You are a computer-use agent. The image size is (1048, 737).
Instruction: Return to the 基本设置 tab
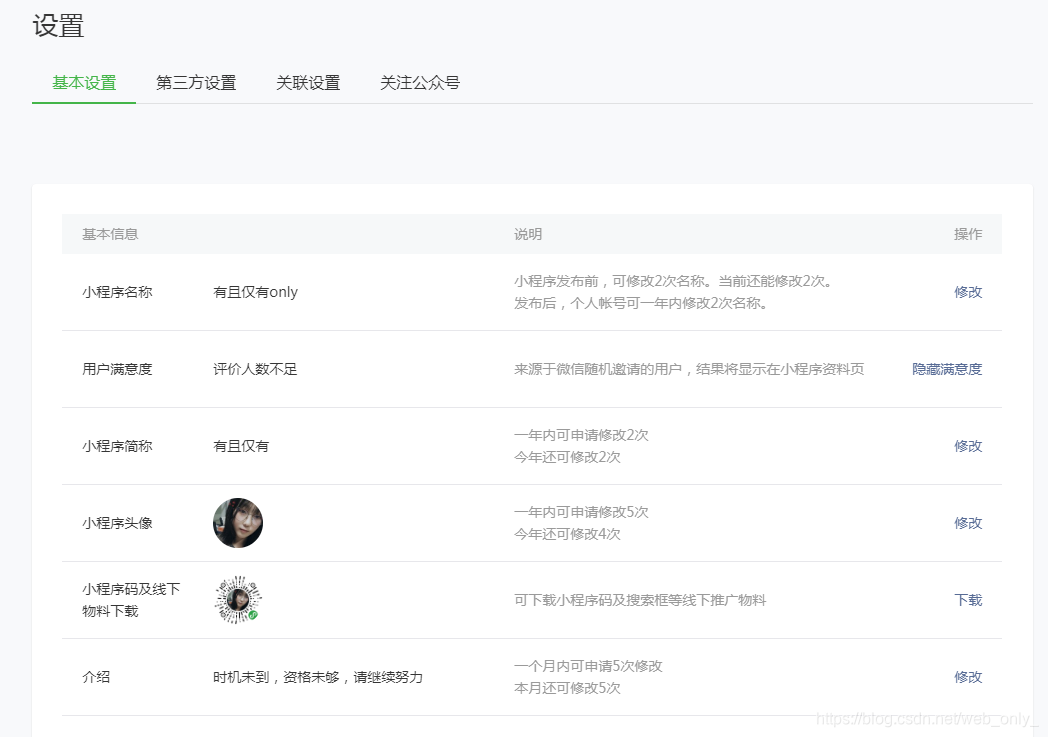tap(83, 83)
